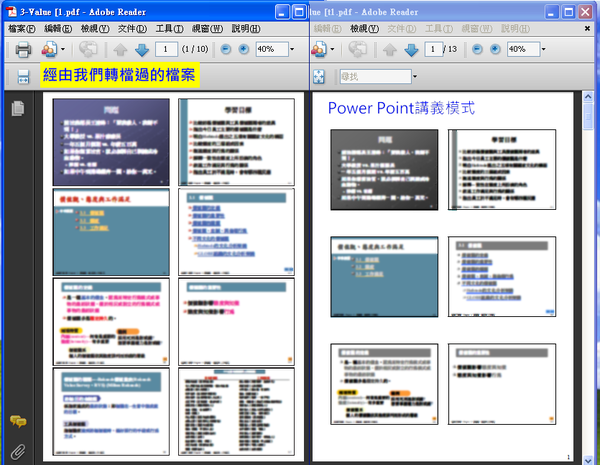The width and height of the screenshot is (600, 465).
Task: Click the 尋找 search field in right window
Action: (375, 77)
